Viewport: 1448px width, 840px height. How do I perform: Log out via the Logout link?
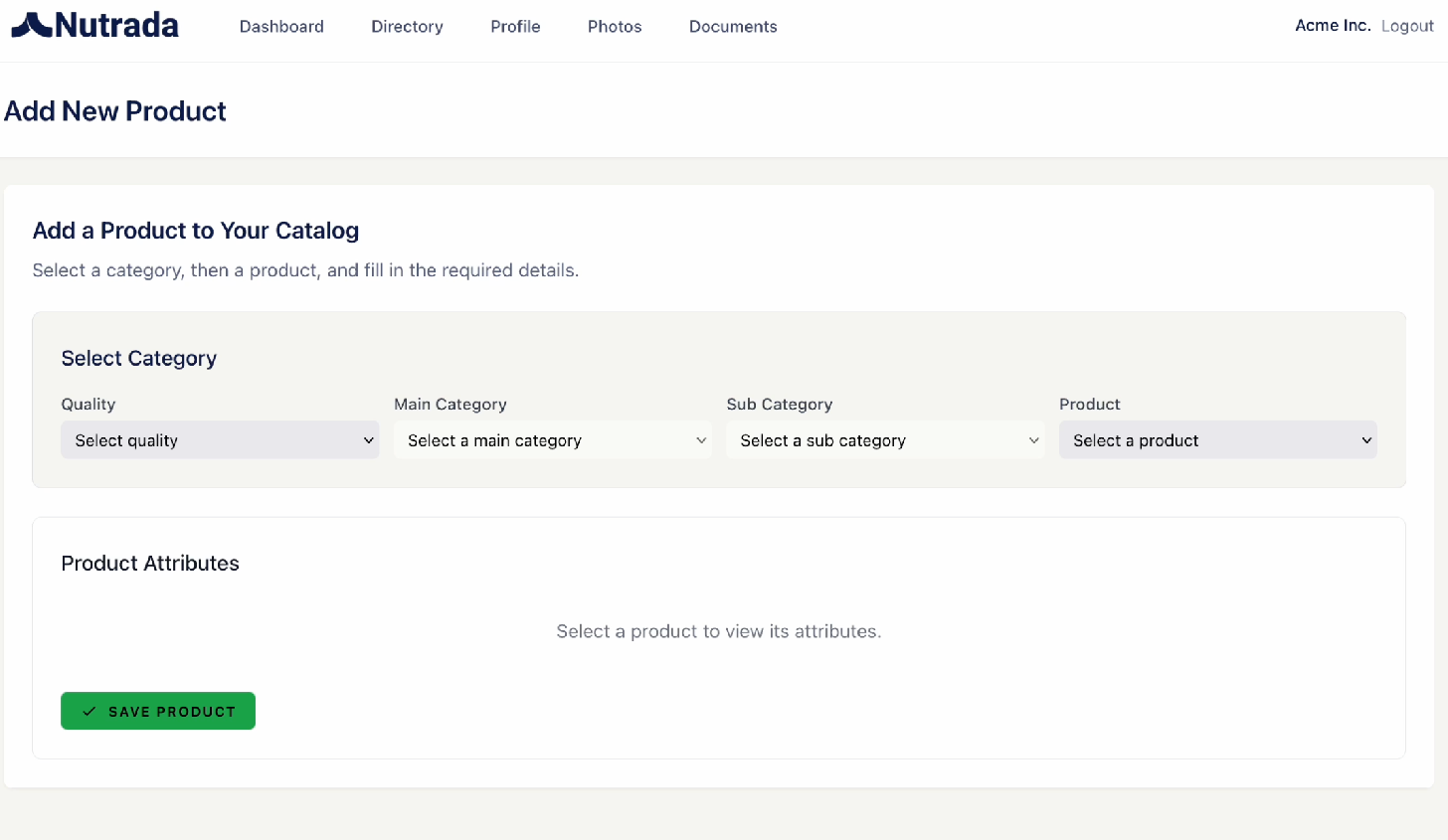[1407, 26]
